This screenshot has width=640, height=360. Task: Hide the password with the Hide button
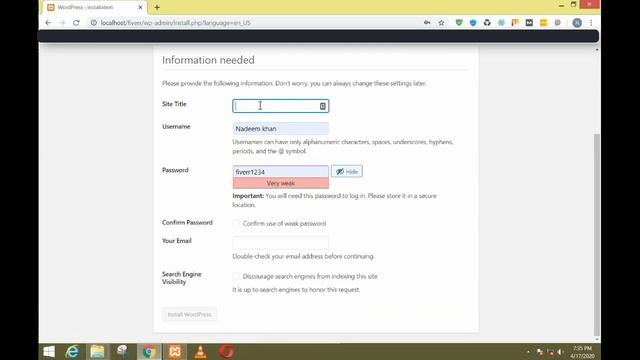coord(347,171)
